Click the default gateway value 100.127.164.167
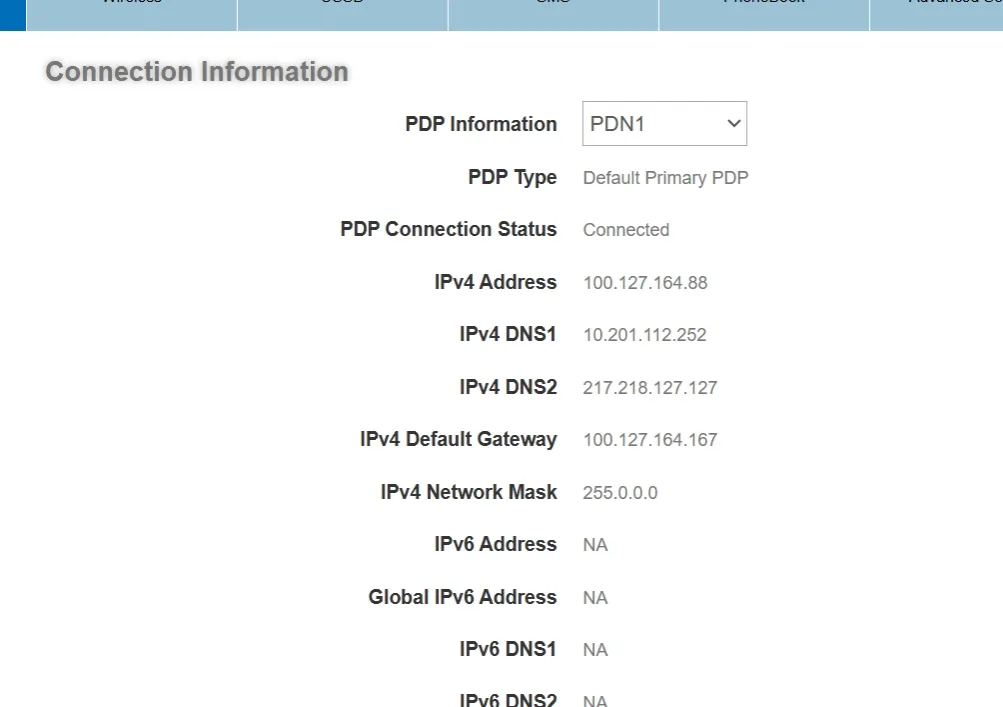This screenshot has height=707, width=1003. click(650, 440)
